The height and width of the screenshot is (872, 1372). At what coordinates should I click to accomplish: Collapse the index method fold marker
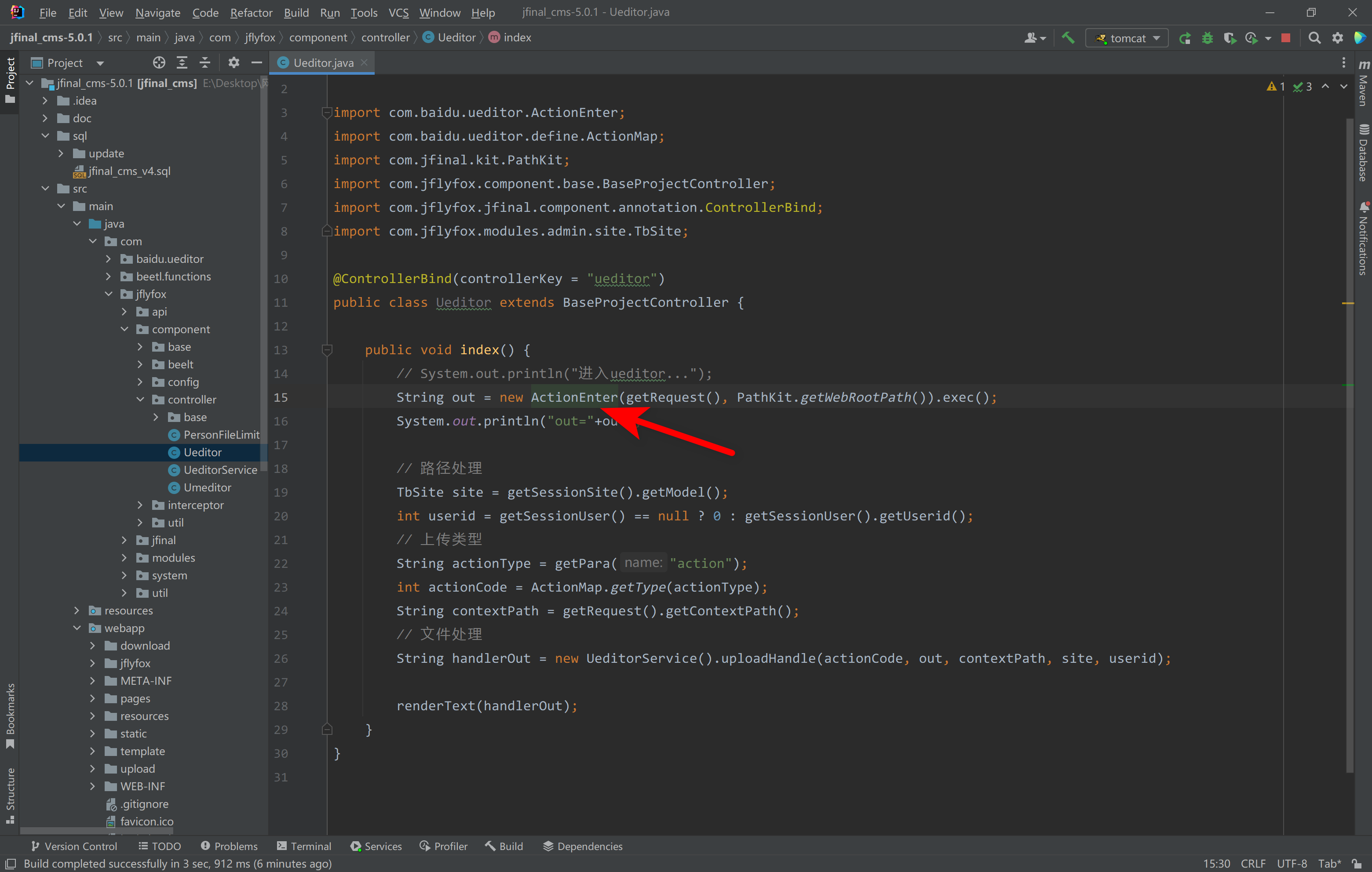[x=327, y=349]
